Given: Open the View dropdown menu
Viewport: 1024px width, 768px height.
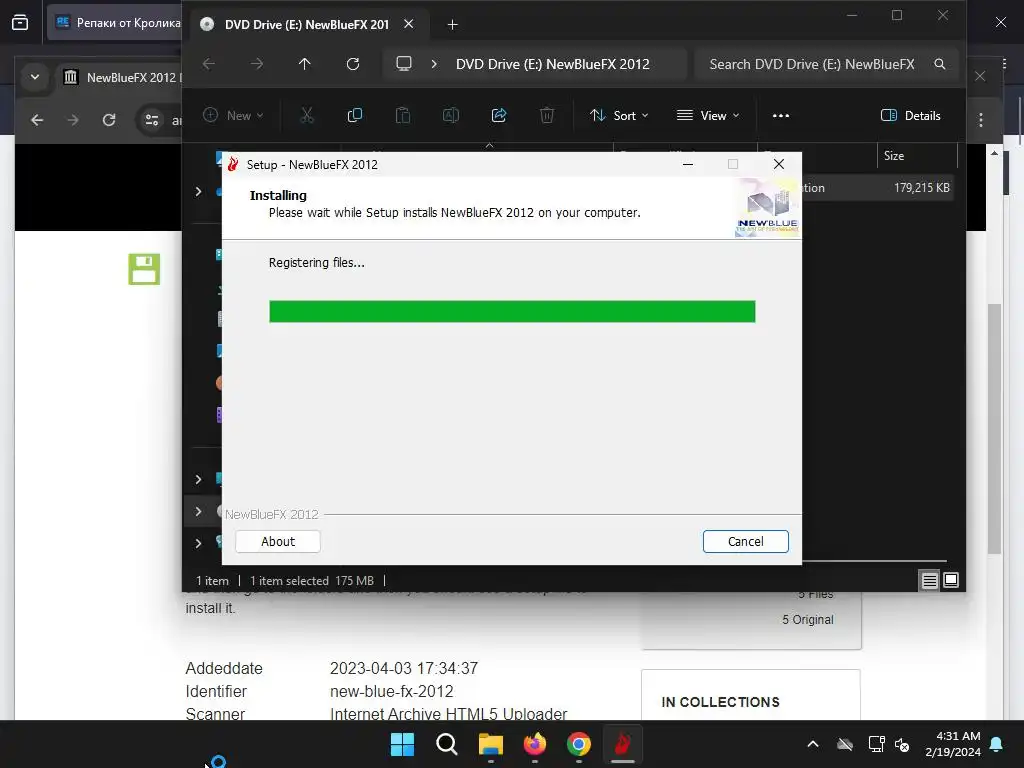Looking at the screenshot, I should (x=708, y=116).
